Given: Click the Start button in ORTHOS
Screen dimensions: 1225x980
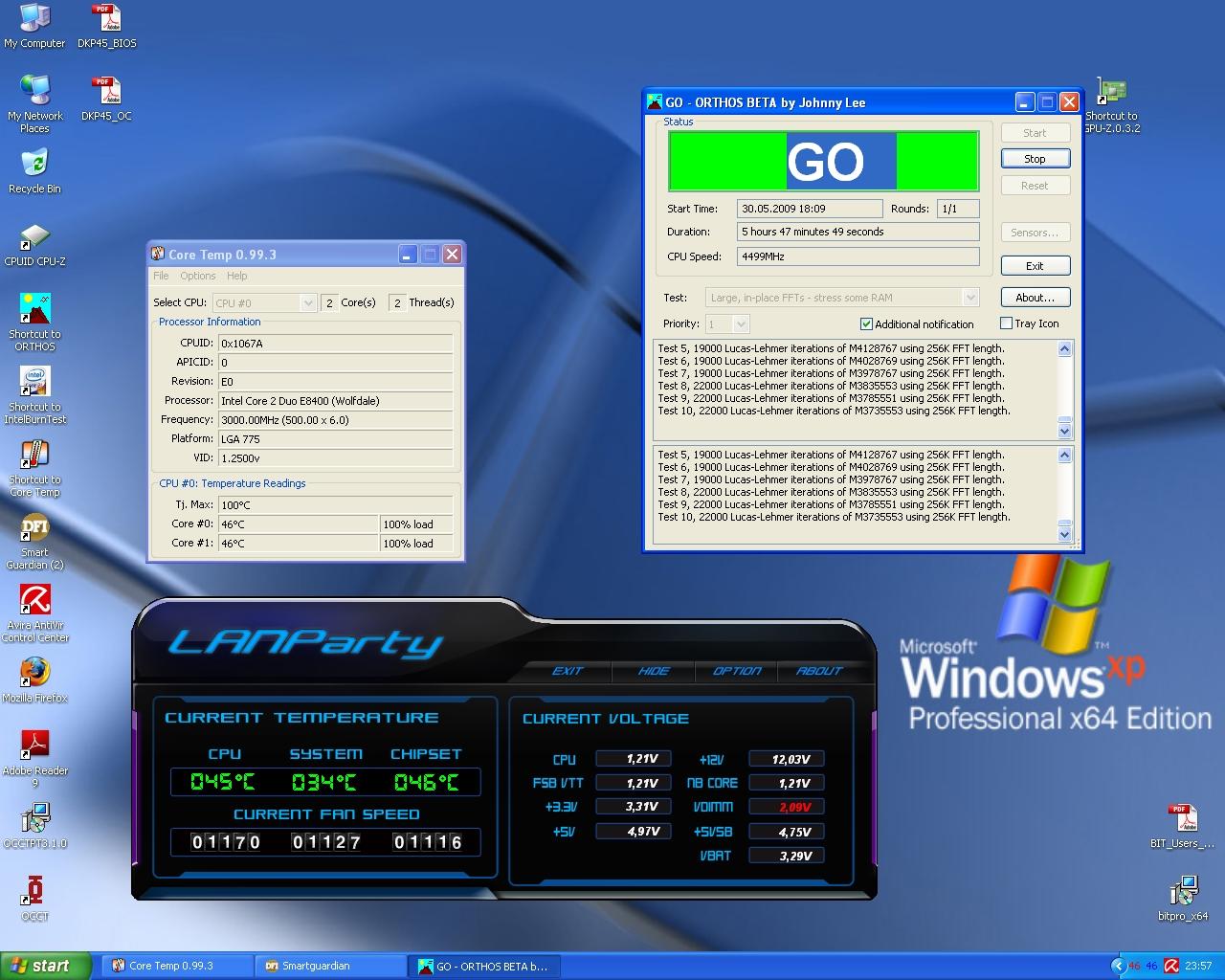Looking at the screenshot, I should click(x=1036, y=133).
